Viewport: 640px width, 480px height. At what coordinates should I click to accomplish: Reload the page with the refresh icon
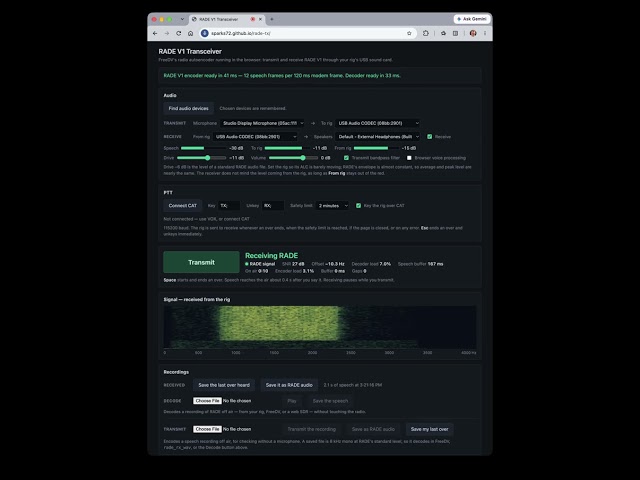tap(178, 33)
